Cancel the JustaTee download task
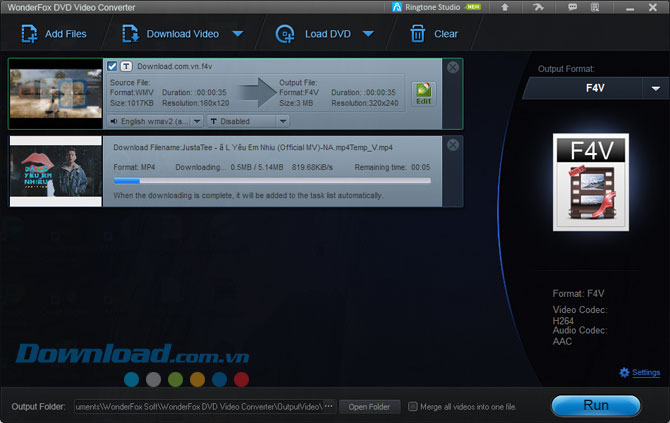Image resolution: width=670 pixels, height=423 pixels. [x=453, y=145]
